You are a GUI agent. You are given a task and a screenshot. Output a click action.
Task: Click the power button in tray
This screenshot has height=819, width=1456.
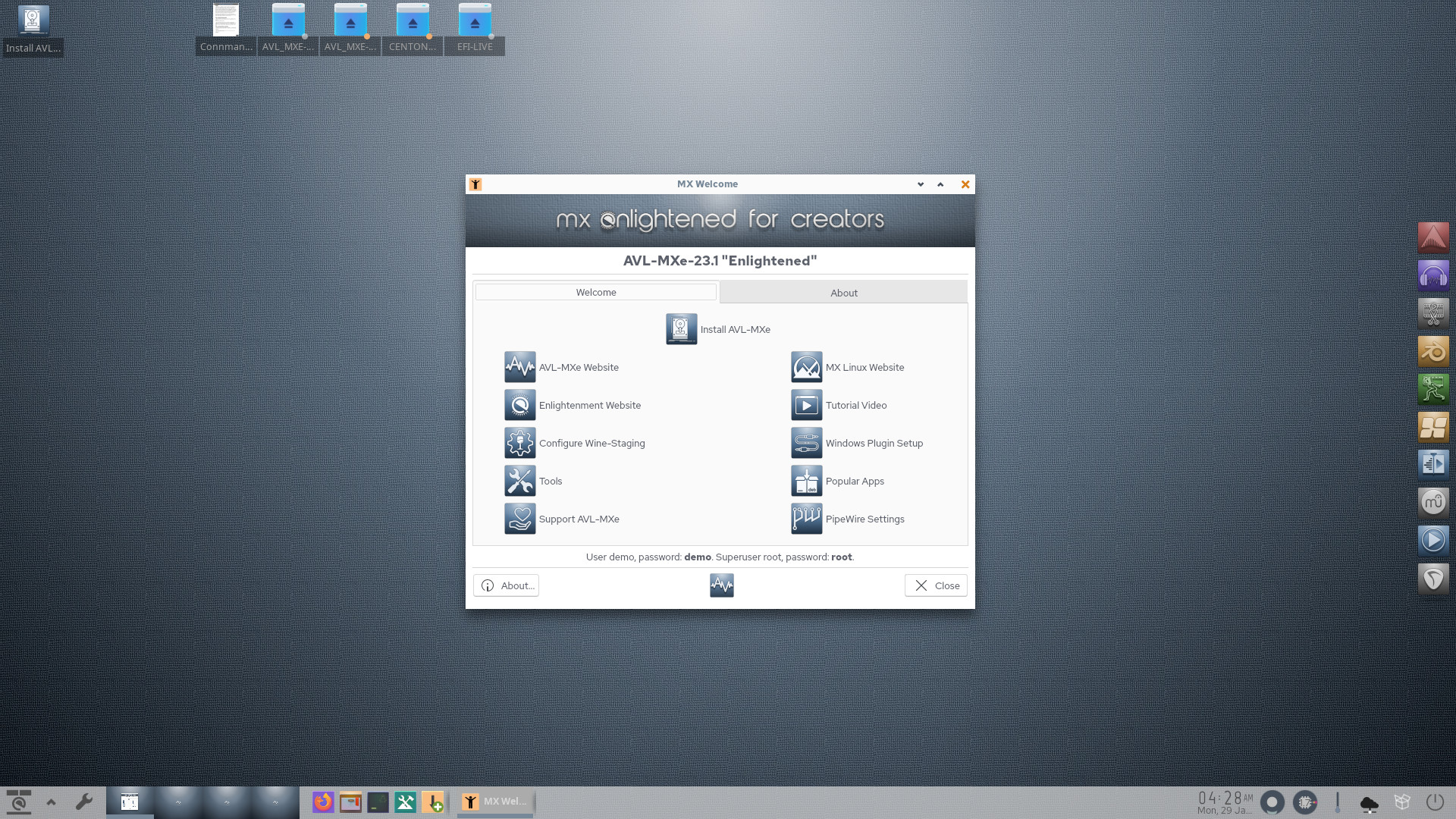pos(1435,802)
